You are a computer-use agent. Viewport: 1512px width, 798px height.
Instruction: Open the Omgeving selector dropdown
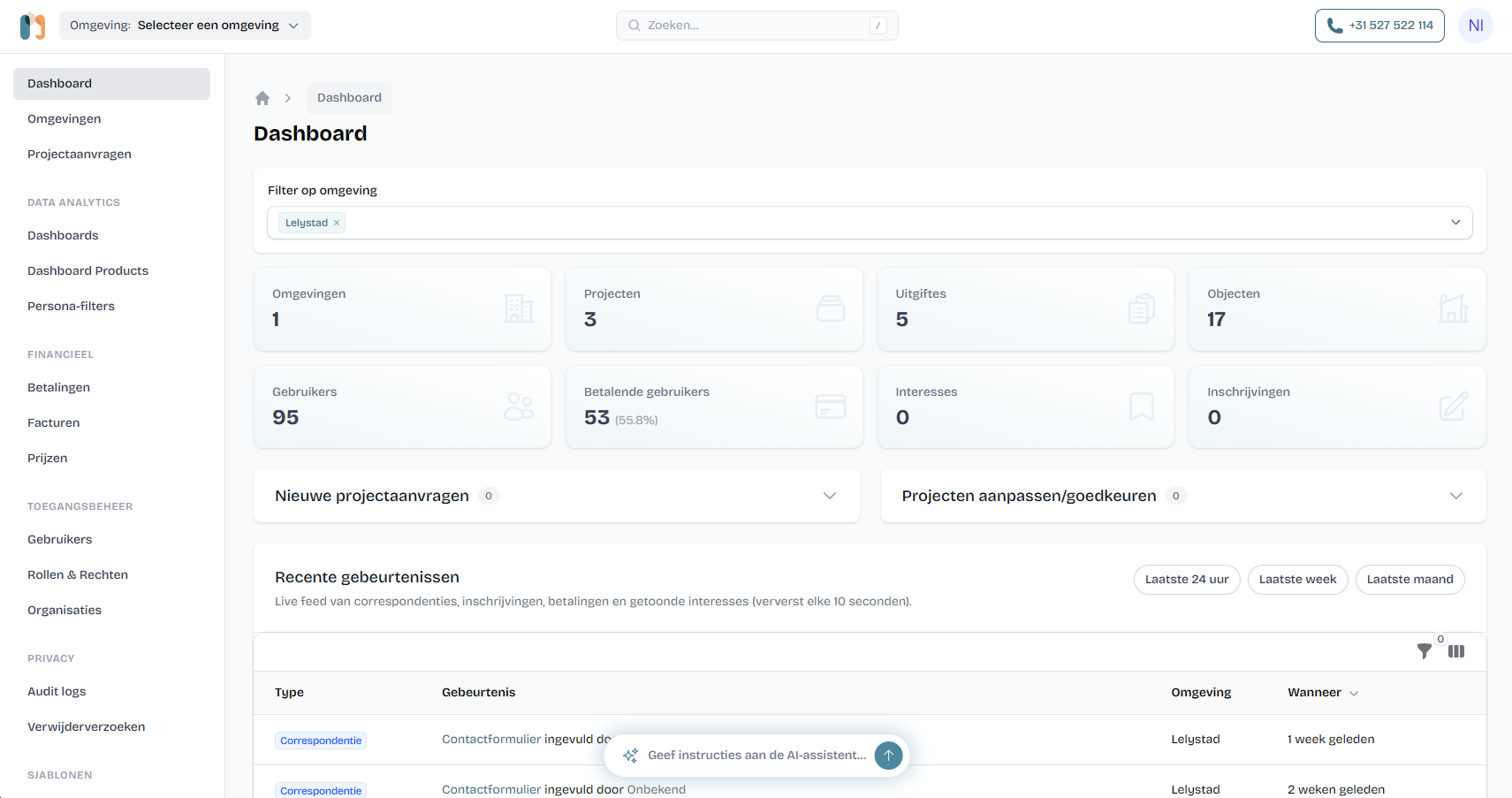pyautogui.click(x=185, y=26)
